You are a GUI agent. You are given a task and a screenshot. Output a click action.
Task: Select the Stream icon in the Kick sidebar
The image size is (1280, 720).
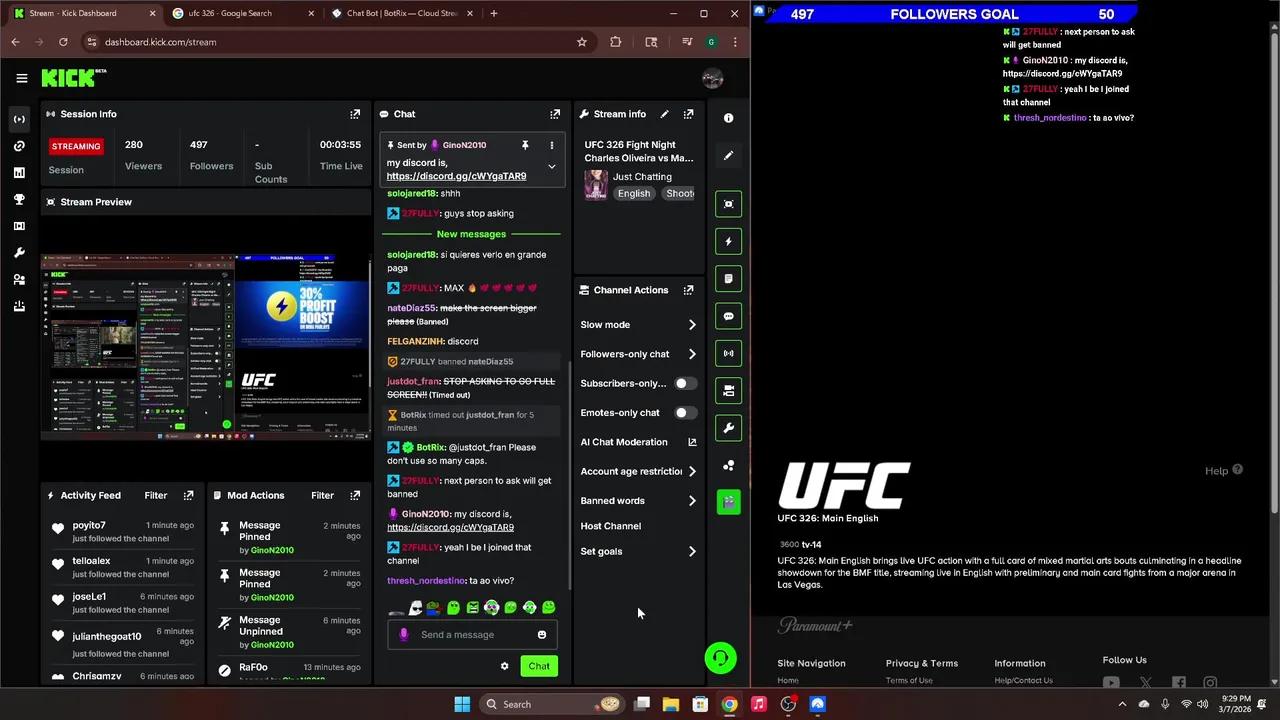[x=20, y=119]
